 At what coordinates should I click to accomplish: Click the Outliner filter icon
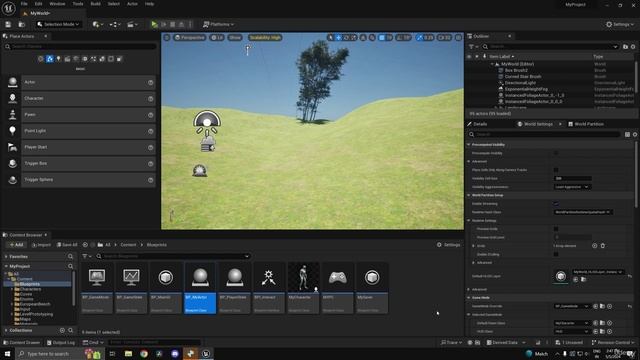point(472,47)
